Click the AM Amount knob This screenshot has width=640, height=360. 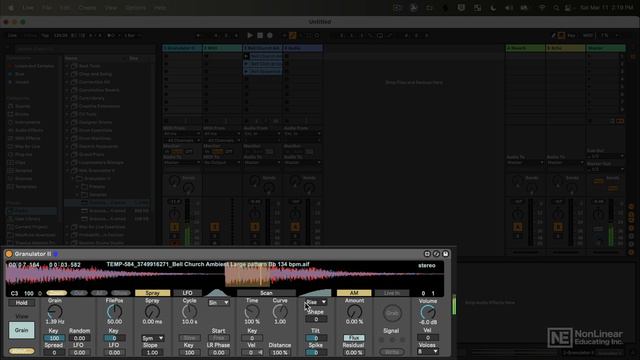[354, 312]
